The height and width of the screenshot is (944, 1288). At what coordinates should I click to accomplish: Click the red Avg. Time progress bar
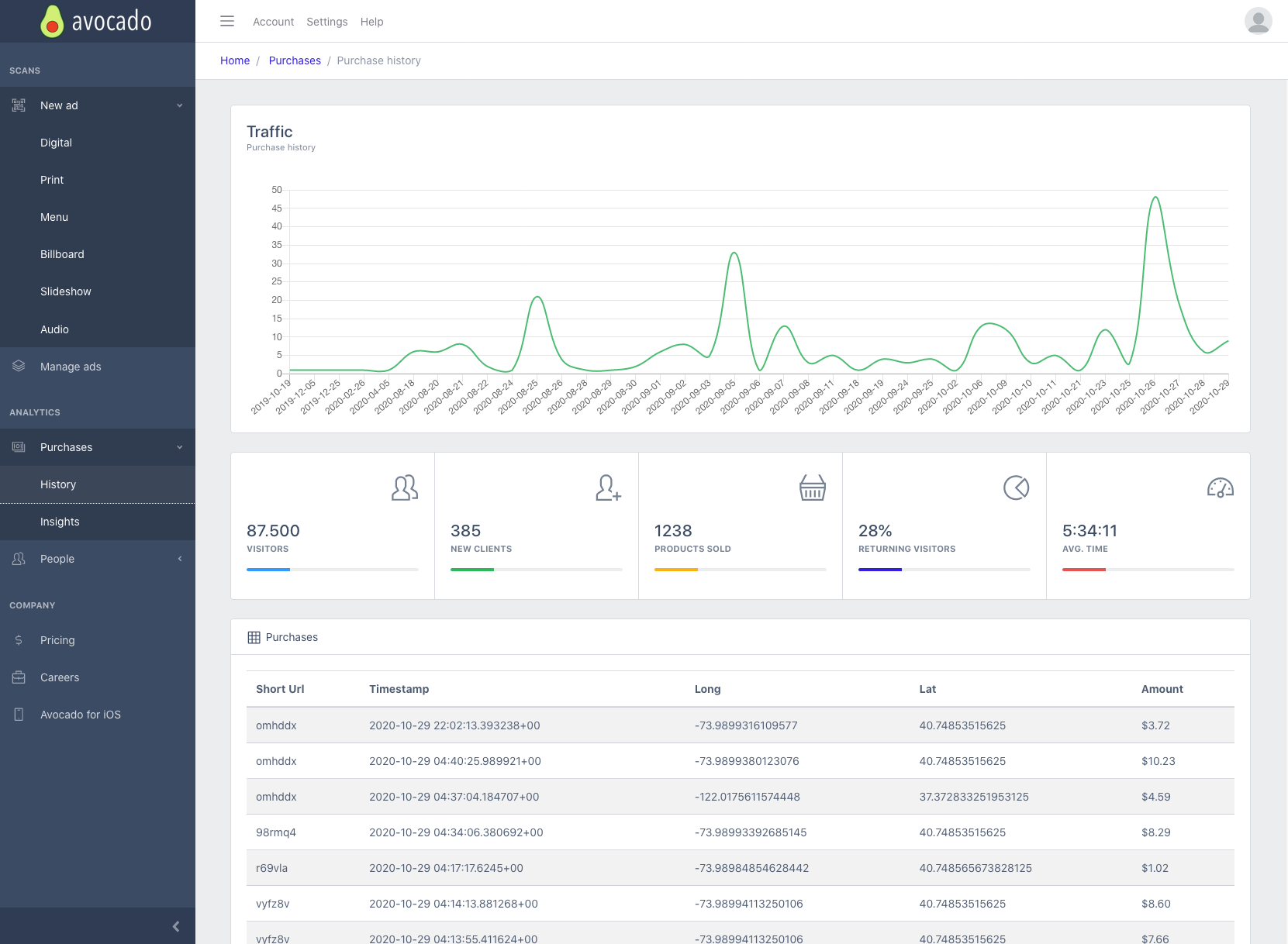click(1084, 570)
